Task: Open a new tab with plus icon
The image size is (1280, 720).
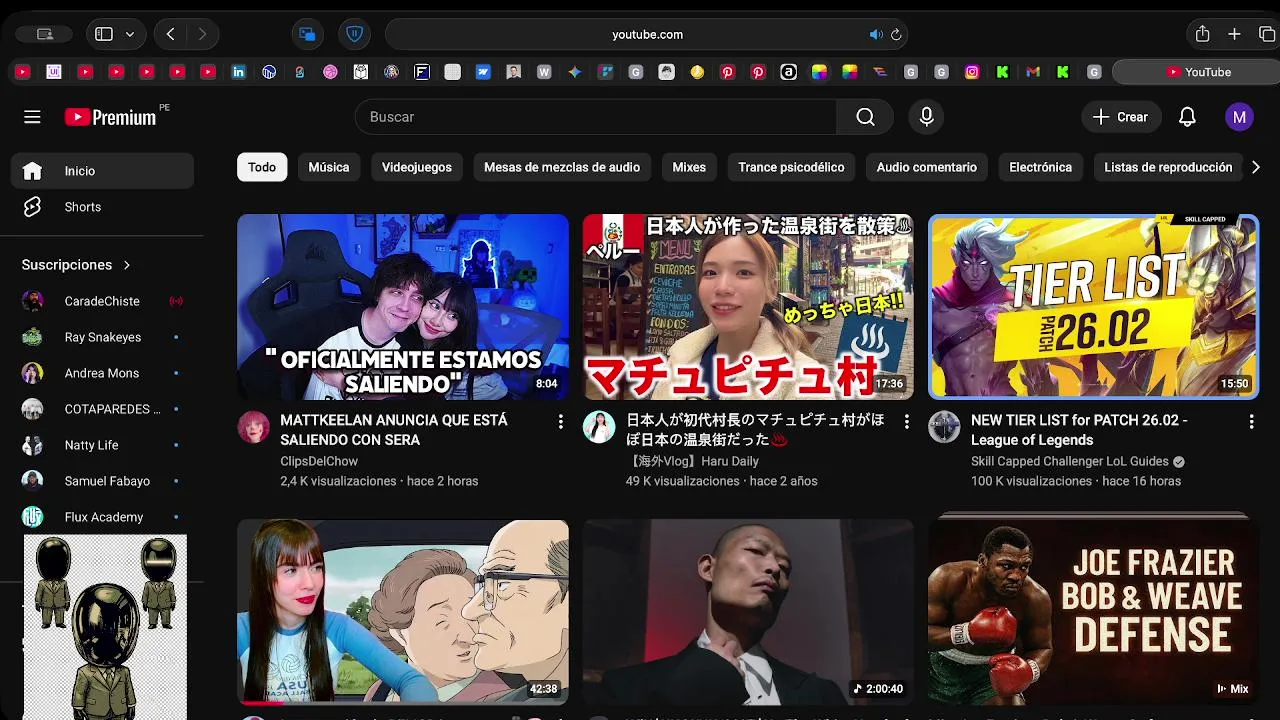Action: 1234,34
